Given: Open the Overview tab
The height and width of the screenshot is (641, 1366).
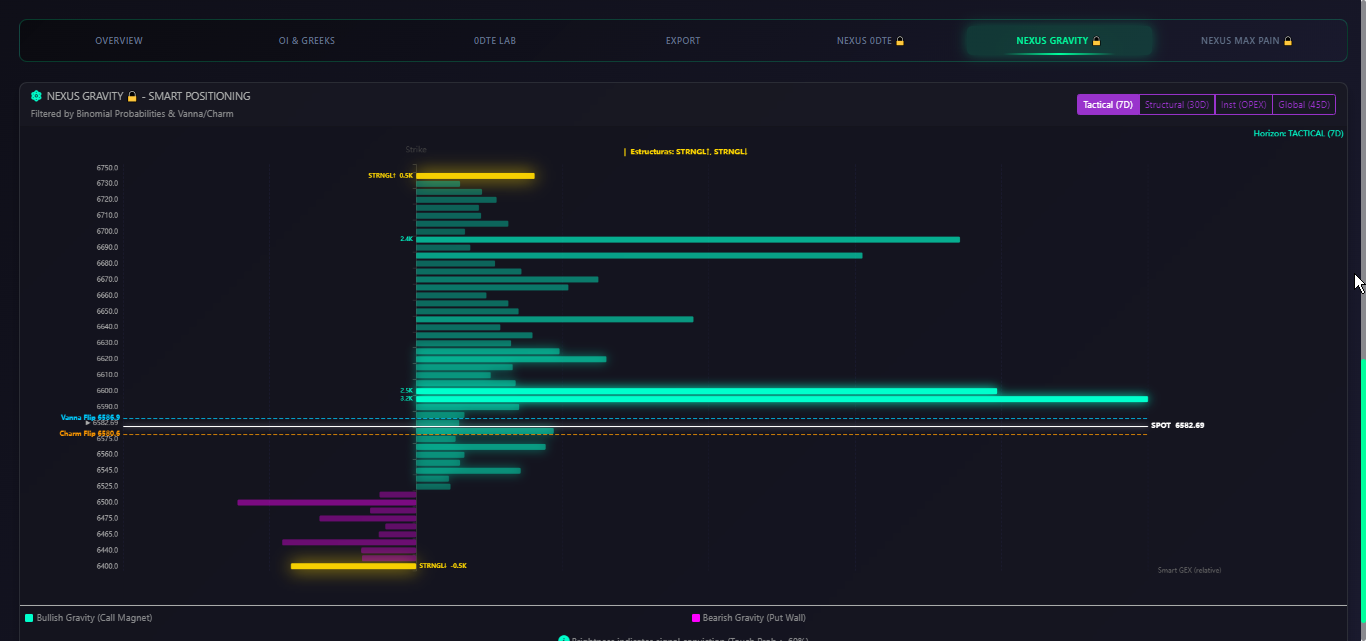Looking at the screenshot, I should tap(119, 41).
